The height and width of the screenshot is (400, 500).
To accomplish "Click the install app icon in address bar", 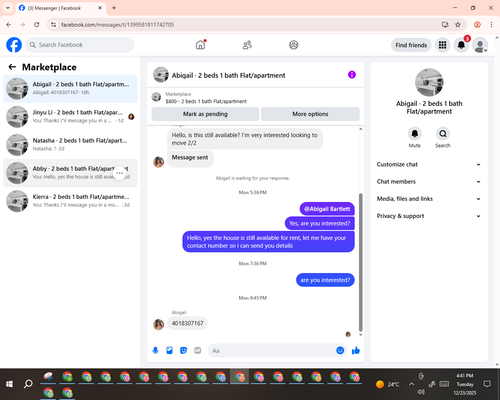I will point(445,25).
